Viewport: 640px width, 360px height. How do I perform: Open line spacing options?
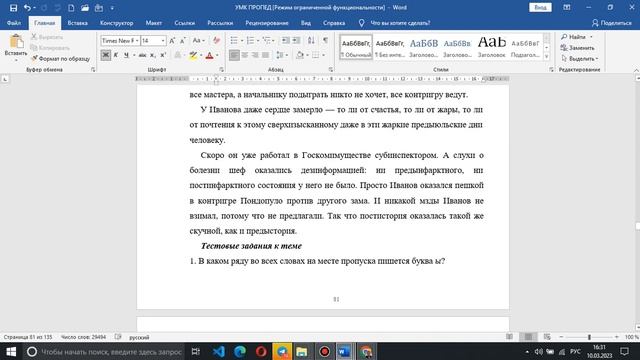(282, 55)
